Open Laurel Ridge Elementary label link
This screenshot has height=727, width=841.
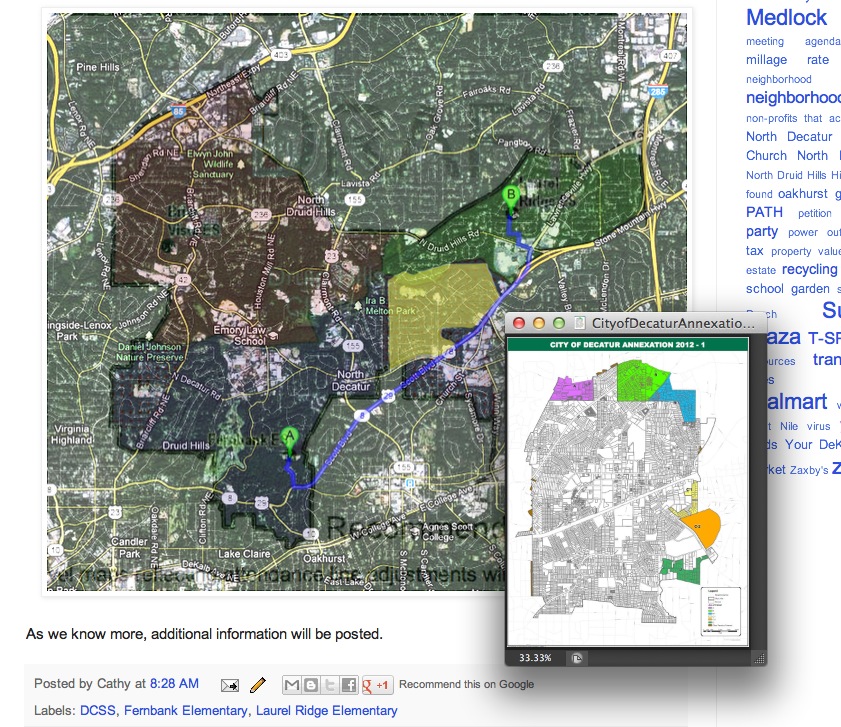coord(327,710)
